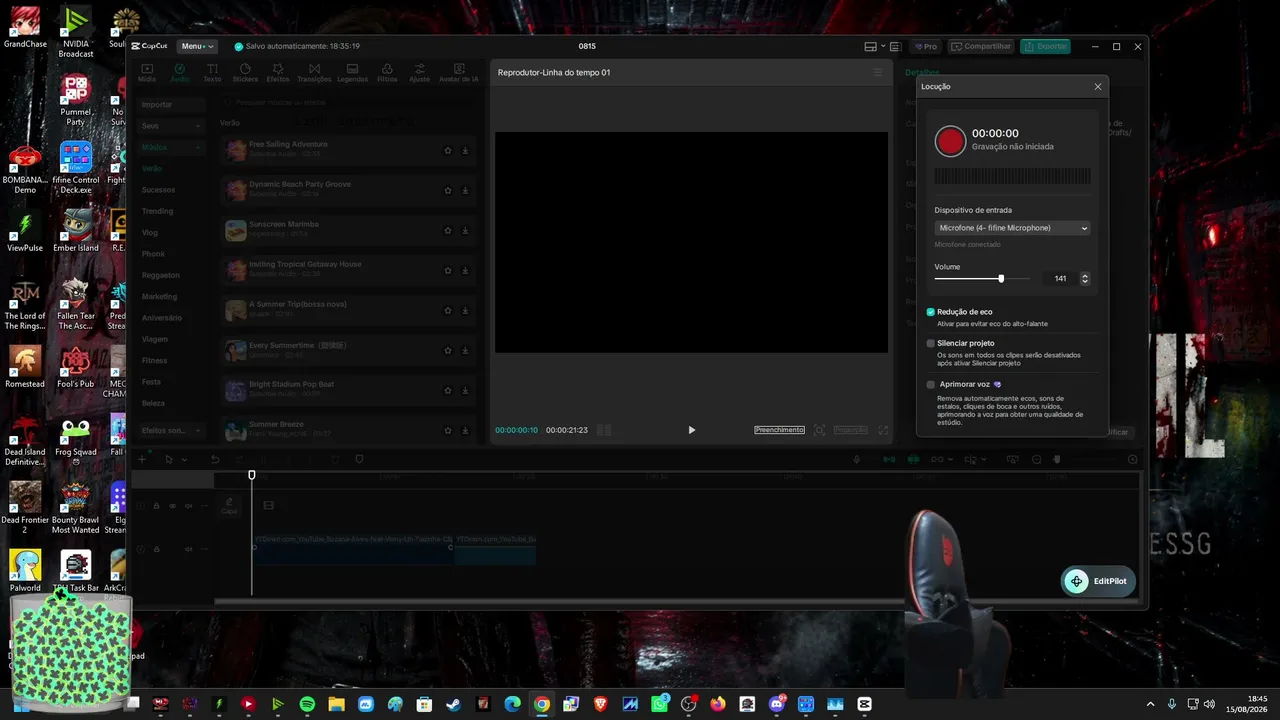Click the Exportar button
The height and width of the screenshot is (720, 1280).
click(x=1045, y=46)
